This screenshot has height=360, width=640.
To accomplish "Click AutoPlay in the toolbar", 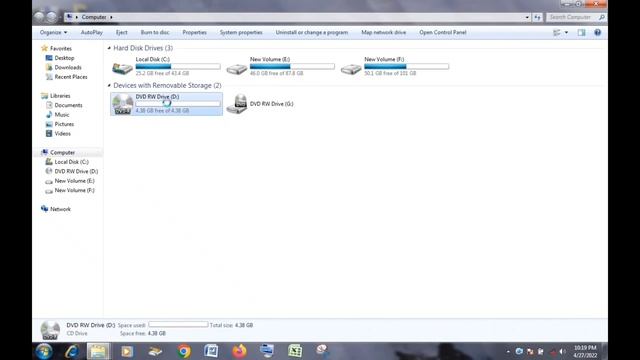I will (91, 32).
